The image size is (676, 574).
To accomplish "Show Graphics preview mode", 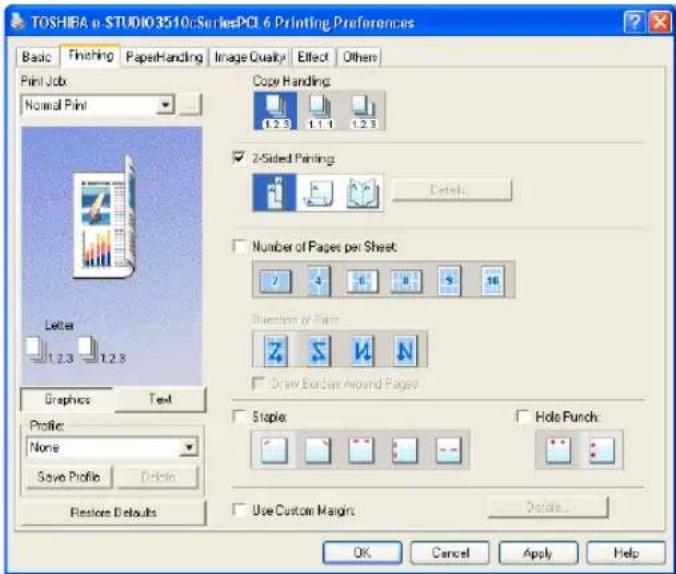I will click(67, 400).
